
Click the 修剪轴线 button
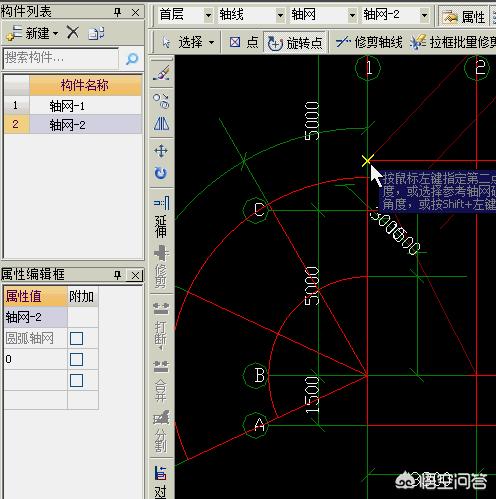pyautogui.click(x=369, y=42)
